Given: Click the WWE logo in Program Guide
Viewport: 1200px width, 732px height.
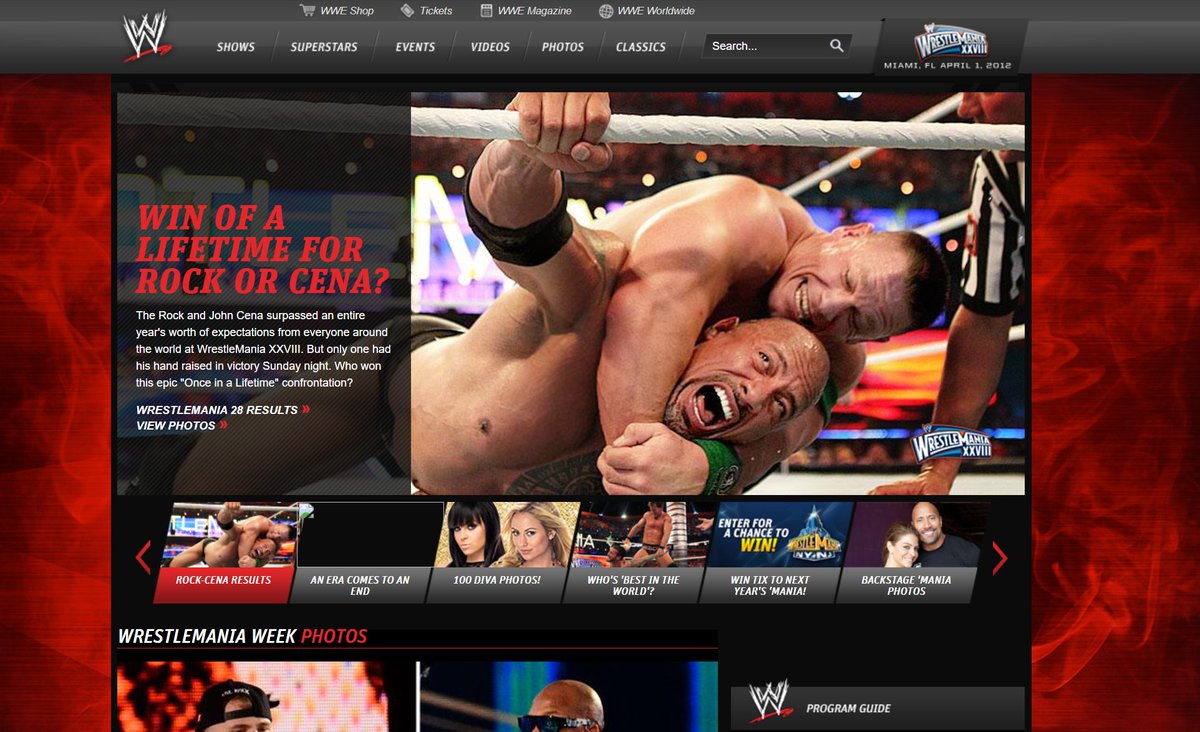Looking at the screenshot, I should click(769, 701).
